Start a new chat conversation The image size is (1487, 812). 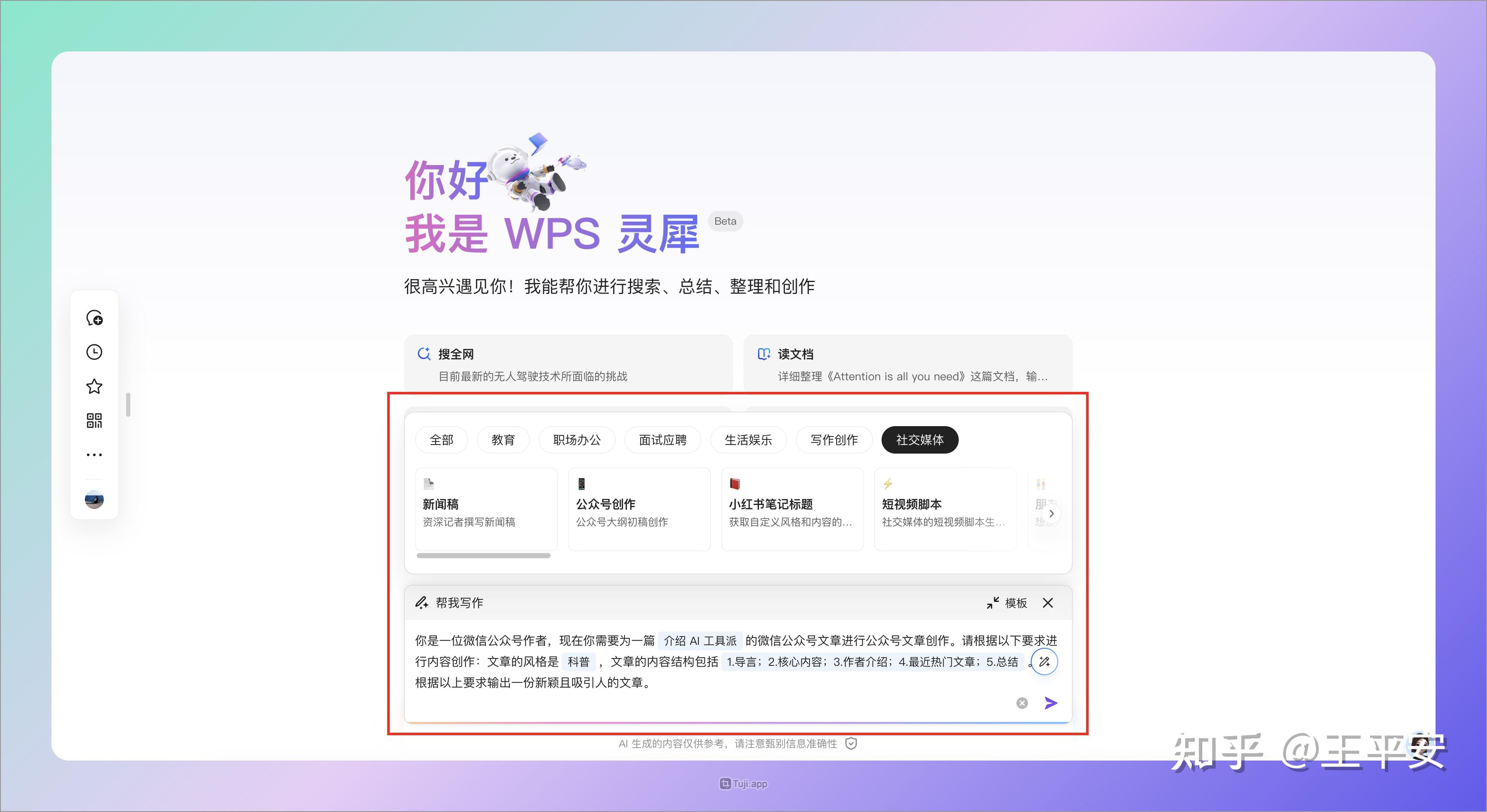click(94, 318)
